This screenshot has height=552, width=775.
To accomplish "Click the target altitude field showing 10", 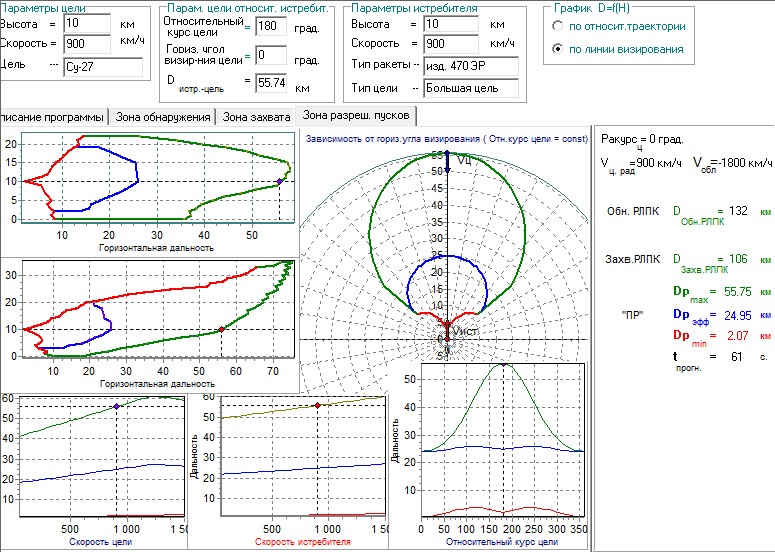I will [87, 23].
